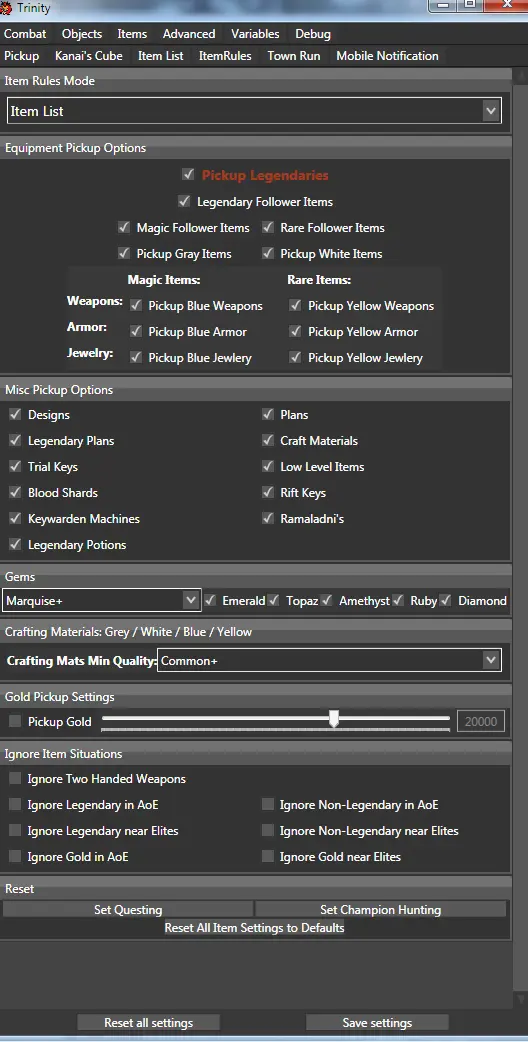Open Crafting Mats Min Quality dropdown
Image resolution: width=528 pixels, height=1042 pixels.
(x=329, y=661)
